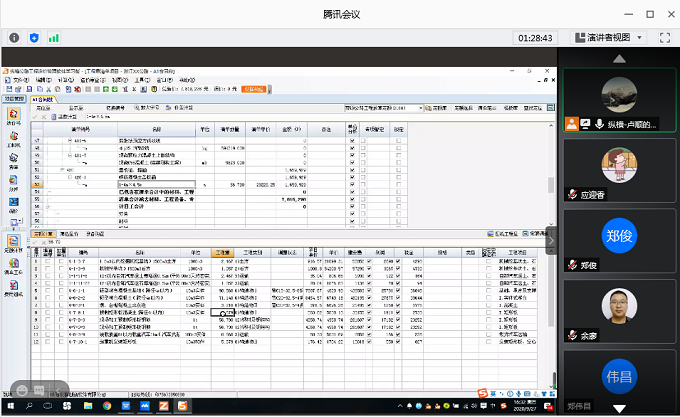Click the 放大字号 magnifier button

(x=146, y=108)
